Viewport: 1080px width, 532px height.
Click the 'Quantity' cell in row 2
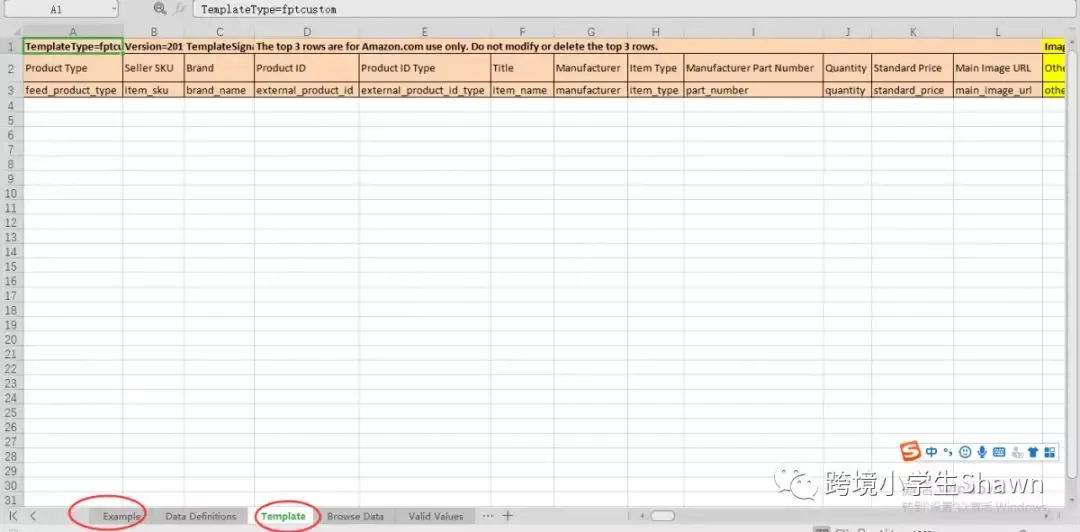point(847,69)
